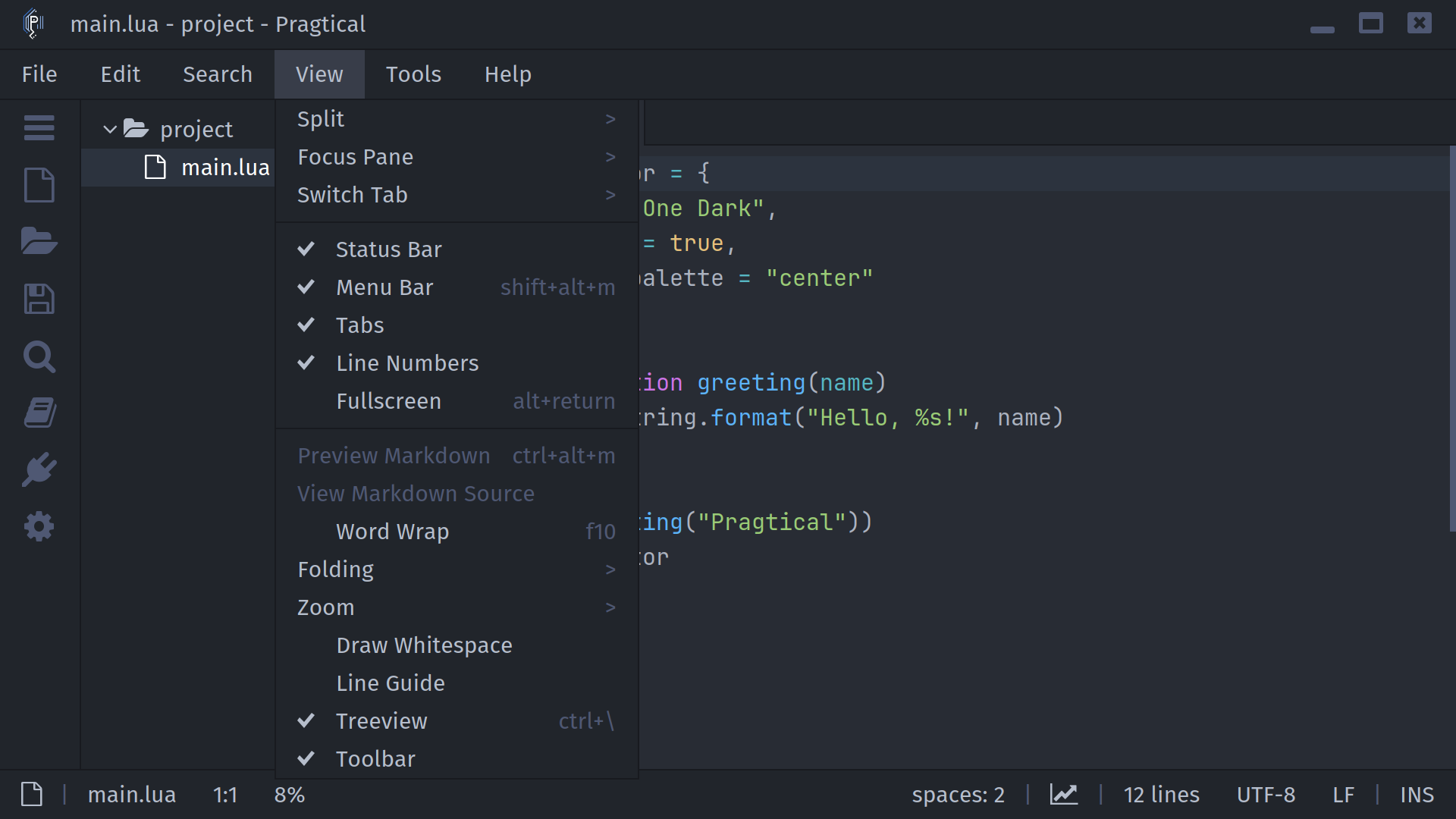Toggle Line Numbers visibility
The width and height of the screenshot is (1456, 819).
click(x=457, y=363)
